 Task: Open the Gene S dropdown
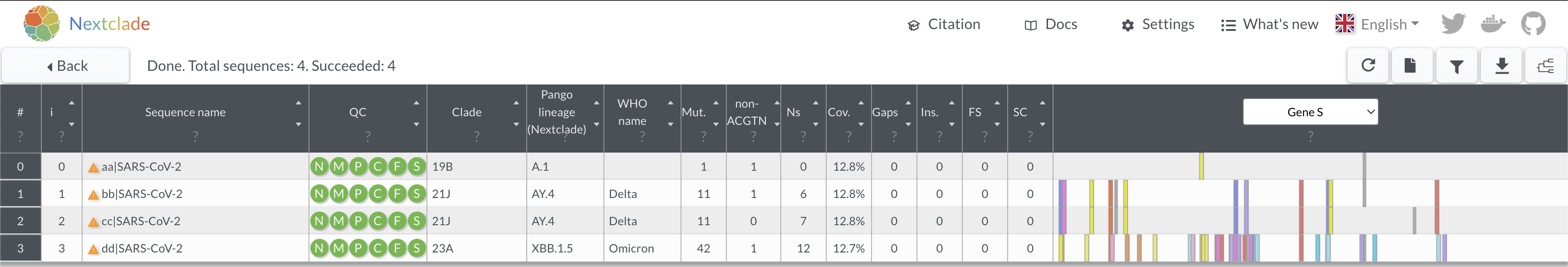click(x=1310, y=112)
